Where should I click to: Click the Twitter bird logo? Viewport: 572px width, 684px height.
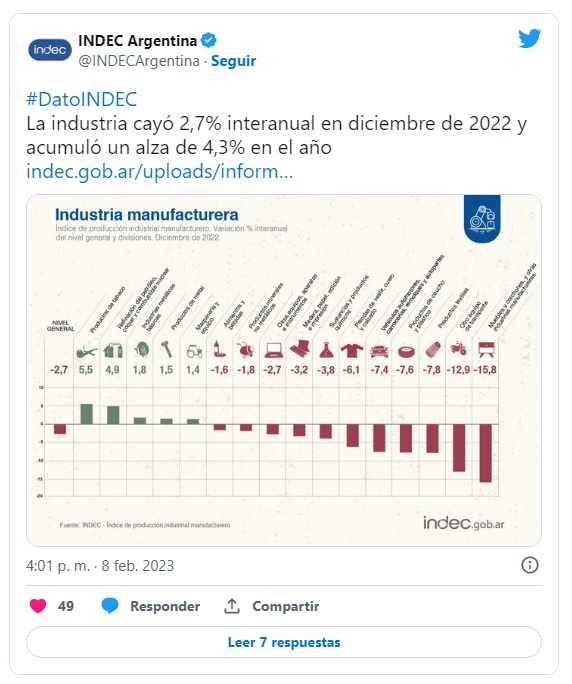click(x=529, y=38)
